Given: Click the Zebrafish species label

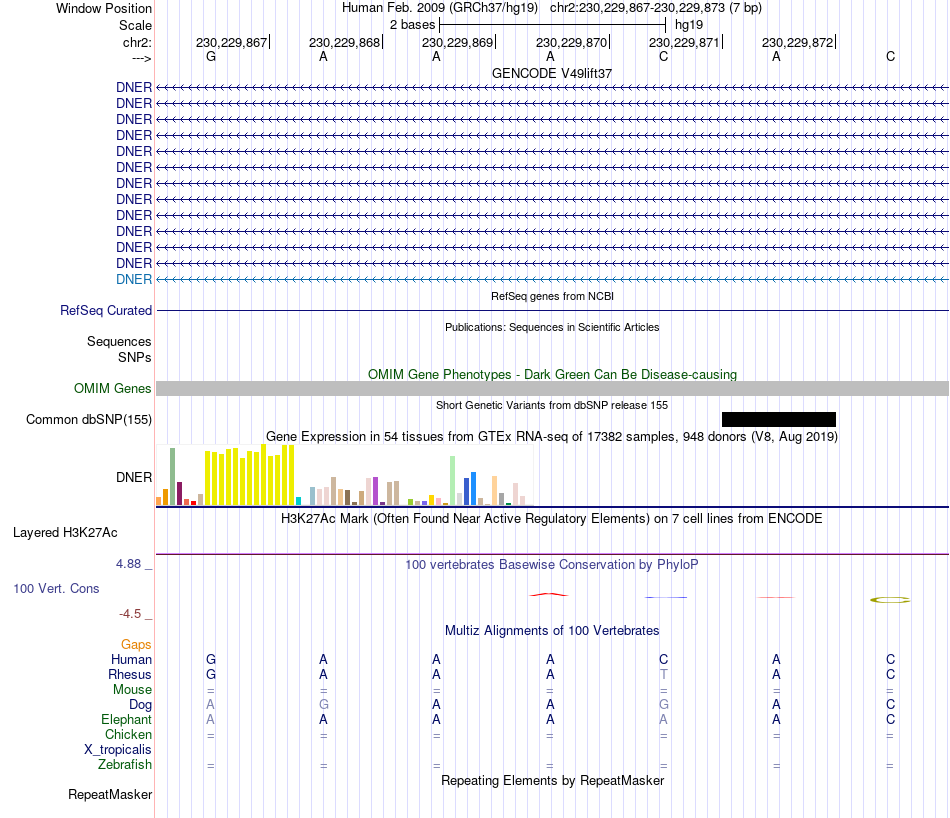Looking at the screenshot, I should tap(125, 764).
